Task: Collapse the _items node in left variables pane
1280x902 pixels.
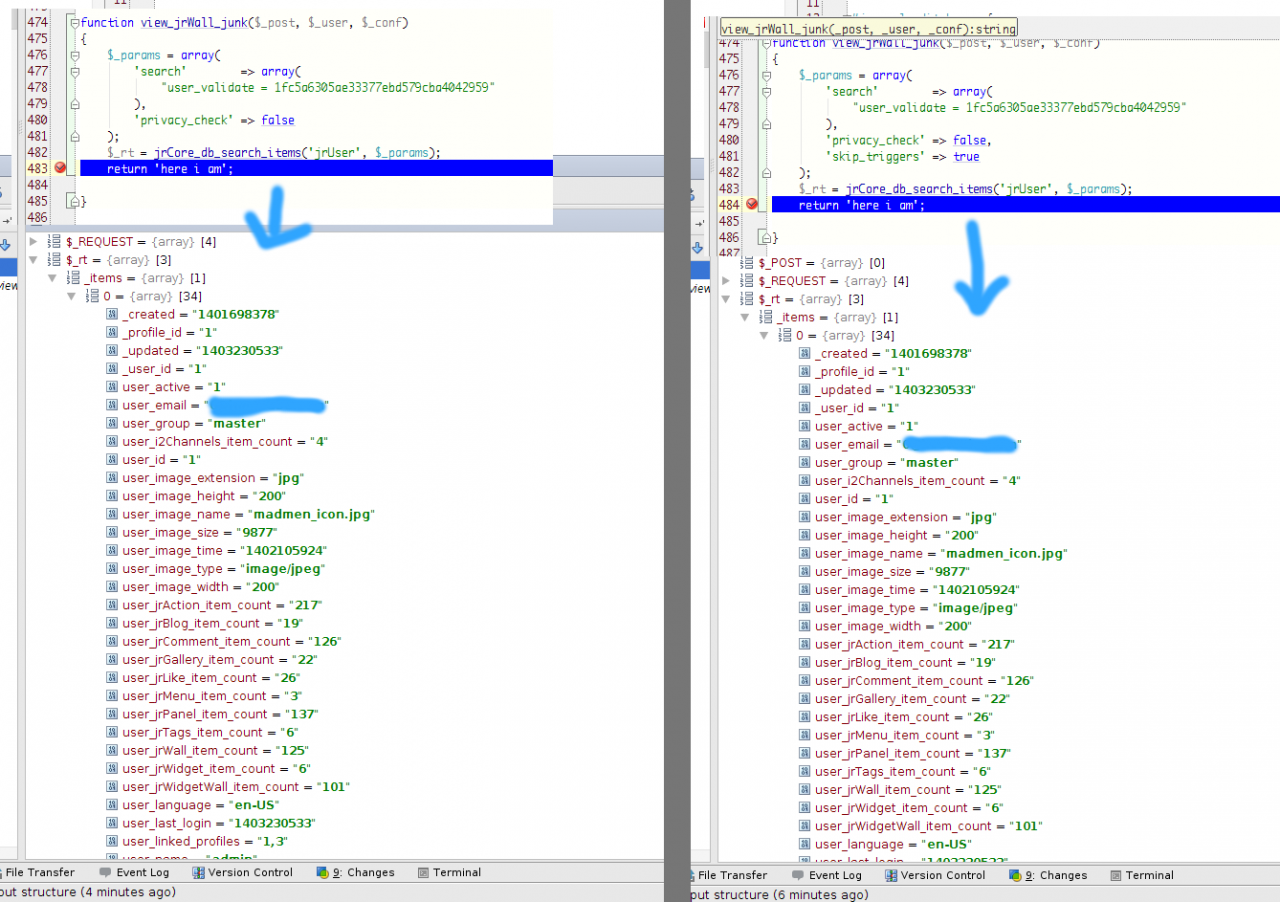Action: click(52, 278)
